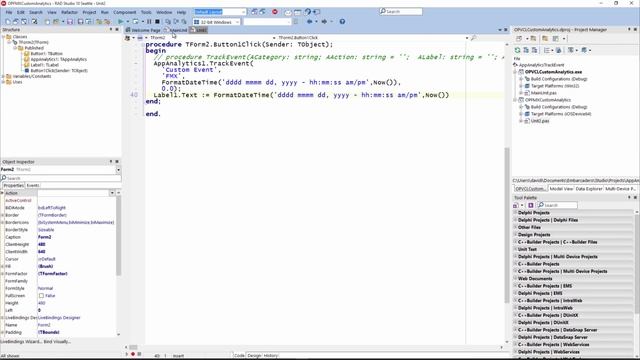This screenshot has height=360, width=640.
Task: Open the Model View tab
Action: click(561, 189)
